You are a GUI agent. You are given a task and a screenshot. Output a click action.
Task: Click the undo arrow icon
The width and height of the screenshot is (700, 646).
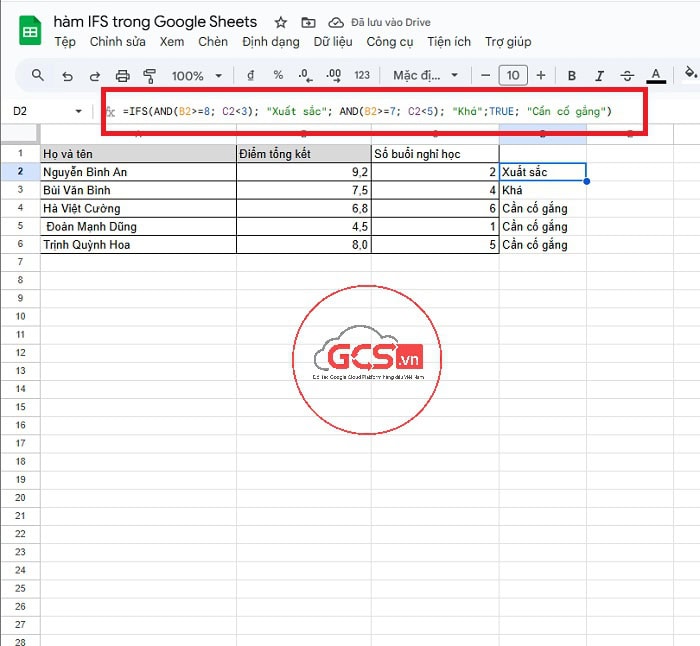click(x=67, y=75)
